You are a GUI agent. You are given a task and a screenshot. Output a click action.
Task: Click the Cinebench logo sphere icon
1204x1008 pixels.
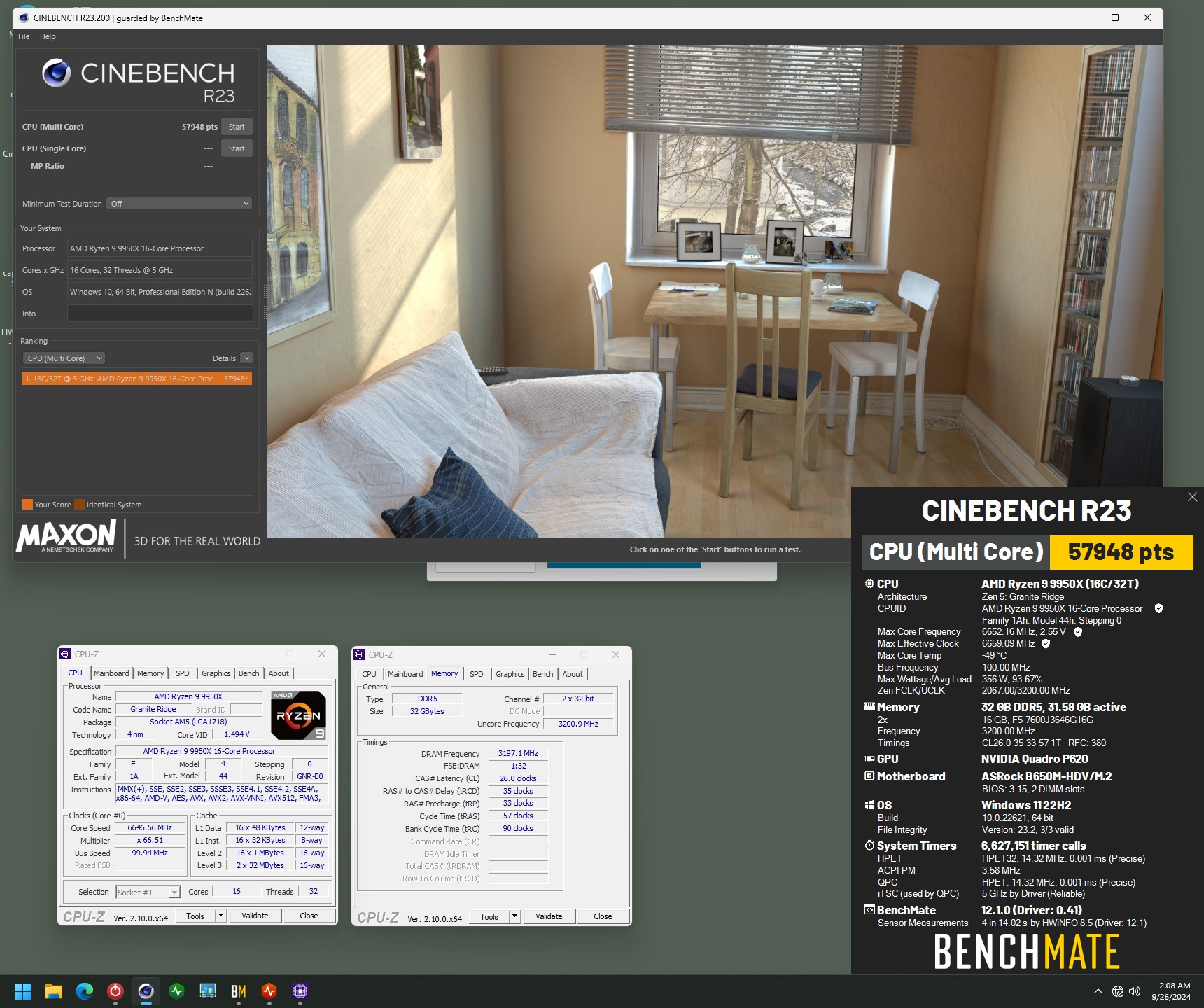pyautogui.click(x=56, y=73)
